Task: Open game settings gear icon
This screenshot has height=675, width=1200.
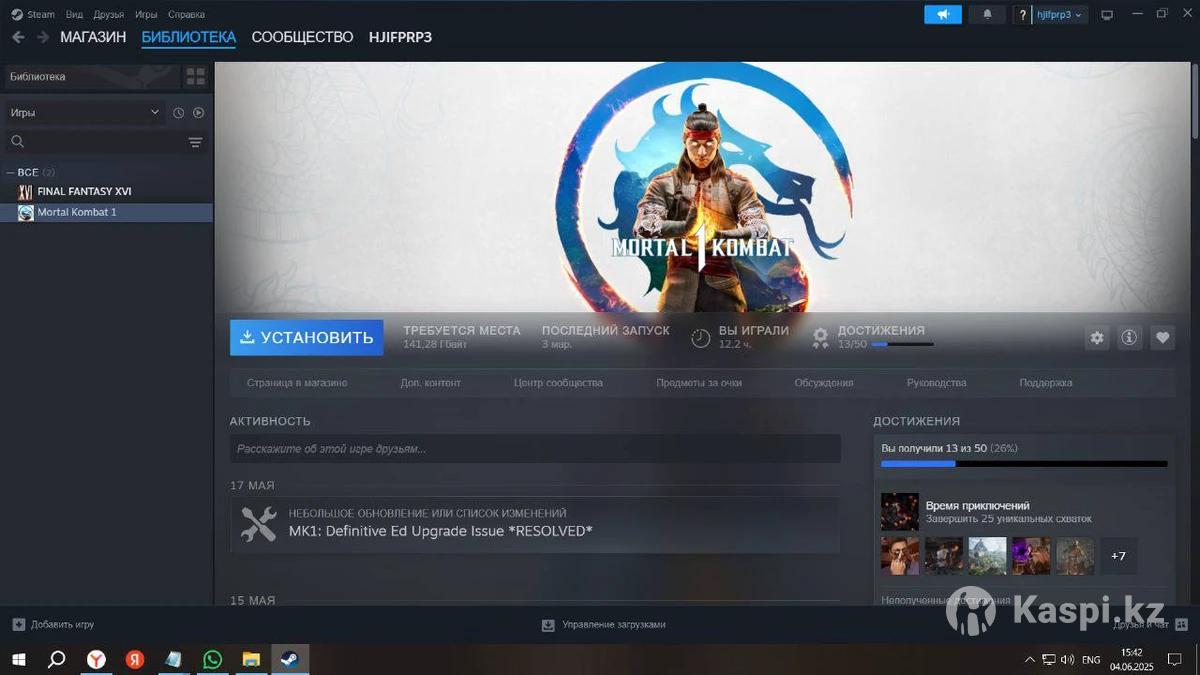Action: pos(1097,338)
